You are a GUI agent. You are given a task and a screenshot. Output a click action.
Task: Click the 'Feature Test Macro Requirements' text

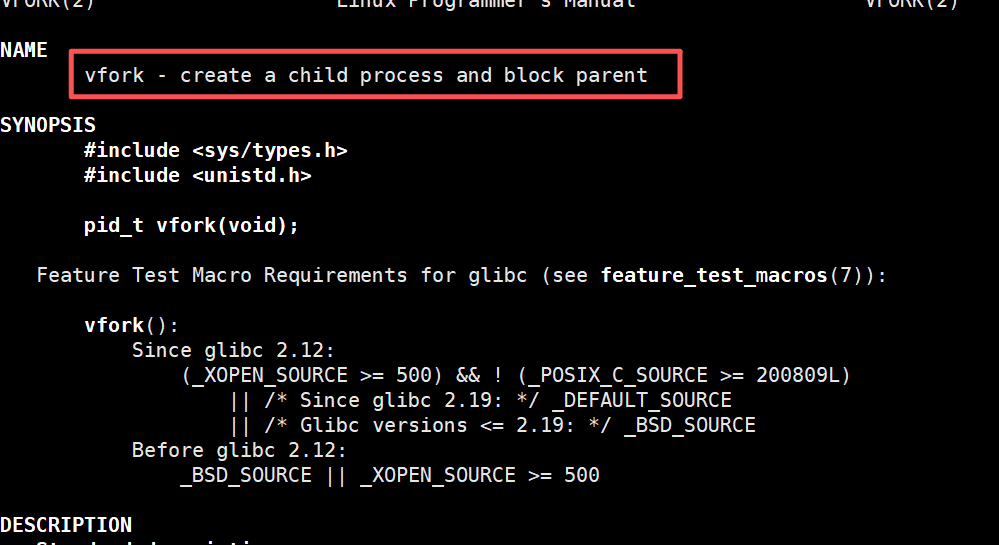(x=222, y=275)
